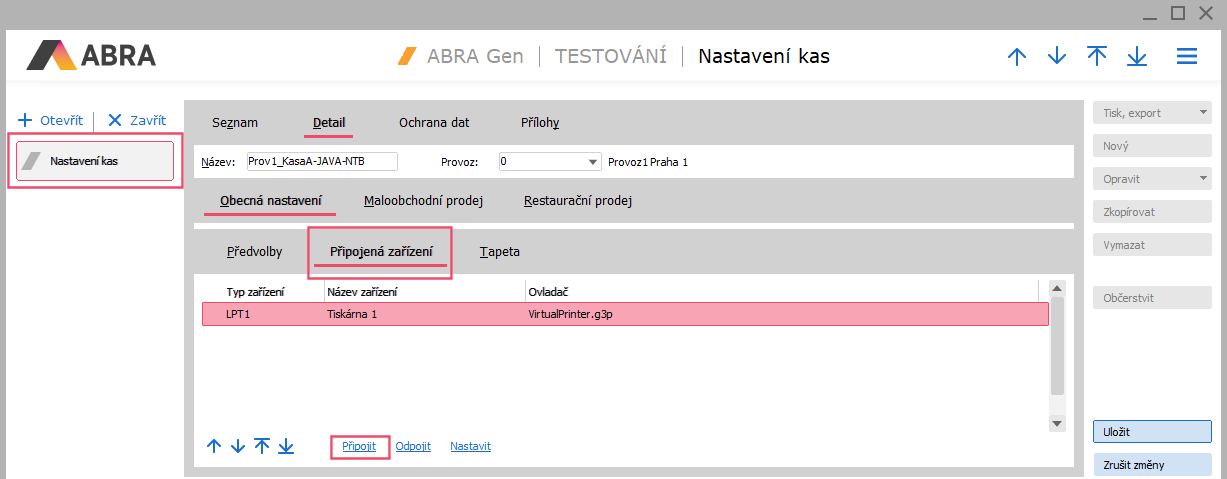
Task: Jump to last record with header arrow
Action: 1137,57
